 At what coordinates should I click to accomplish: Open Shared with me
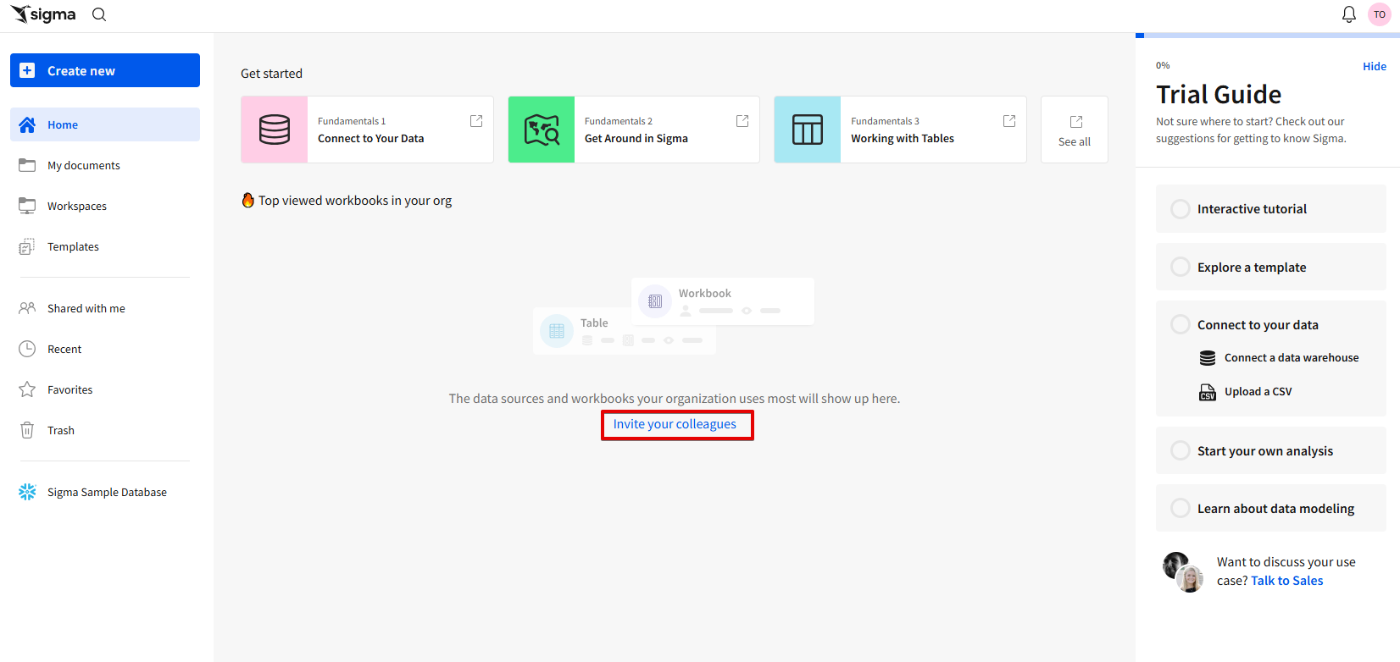[105, 308]
